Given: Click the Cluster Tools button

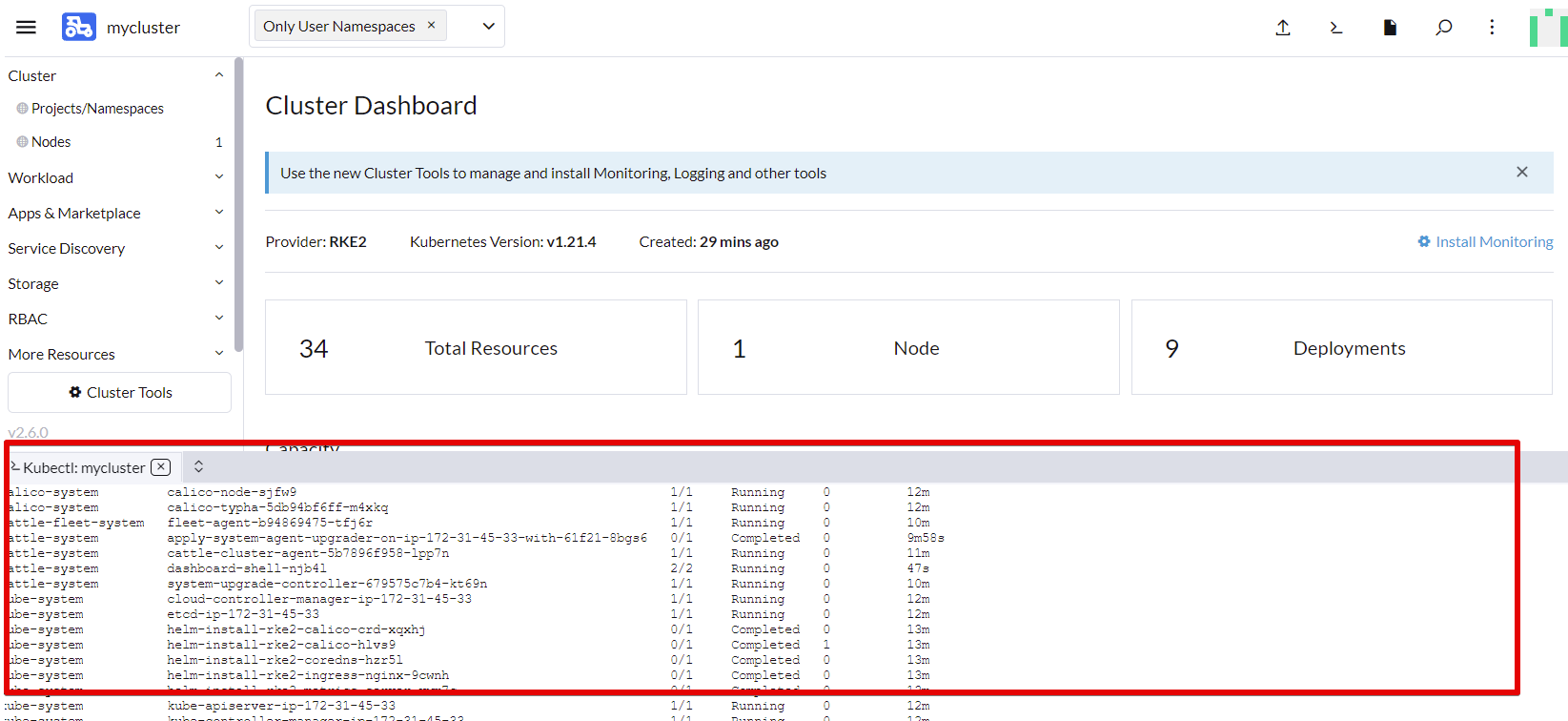Looking at the screenshot, I should [120, 393].
